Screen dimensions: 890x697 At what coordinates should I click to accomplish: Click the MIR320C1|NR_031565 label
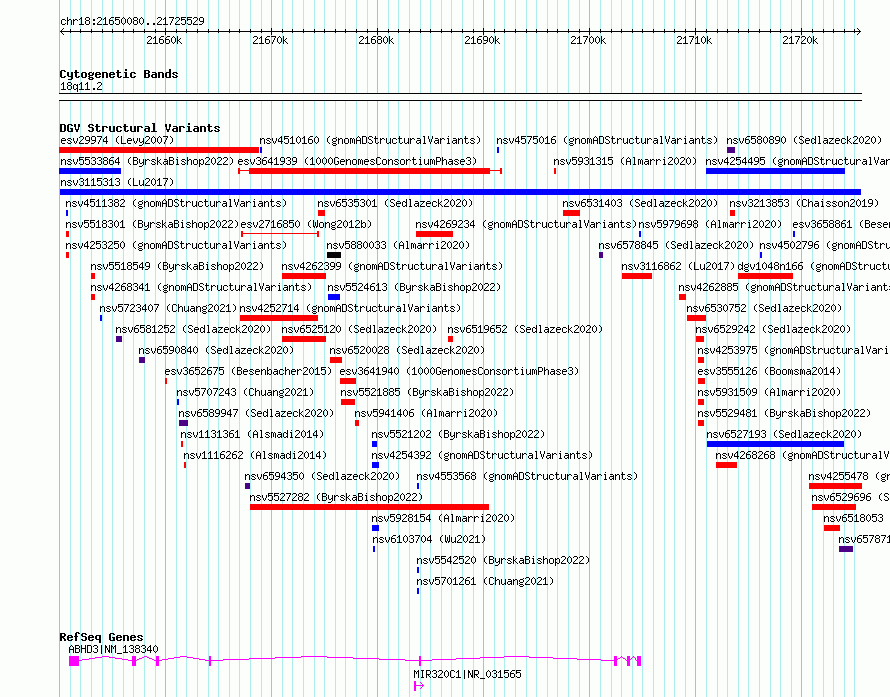click(467, 674)
